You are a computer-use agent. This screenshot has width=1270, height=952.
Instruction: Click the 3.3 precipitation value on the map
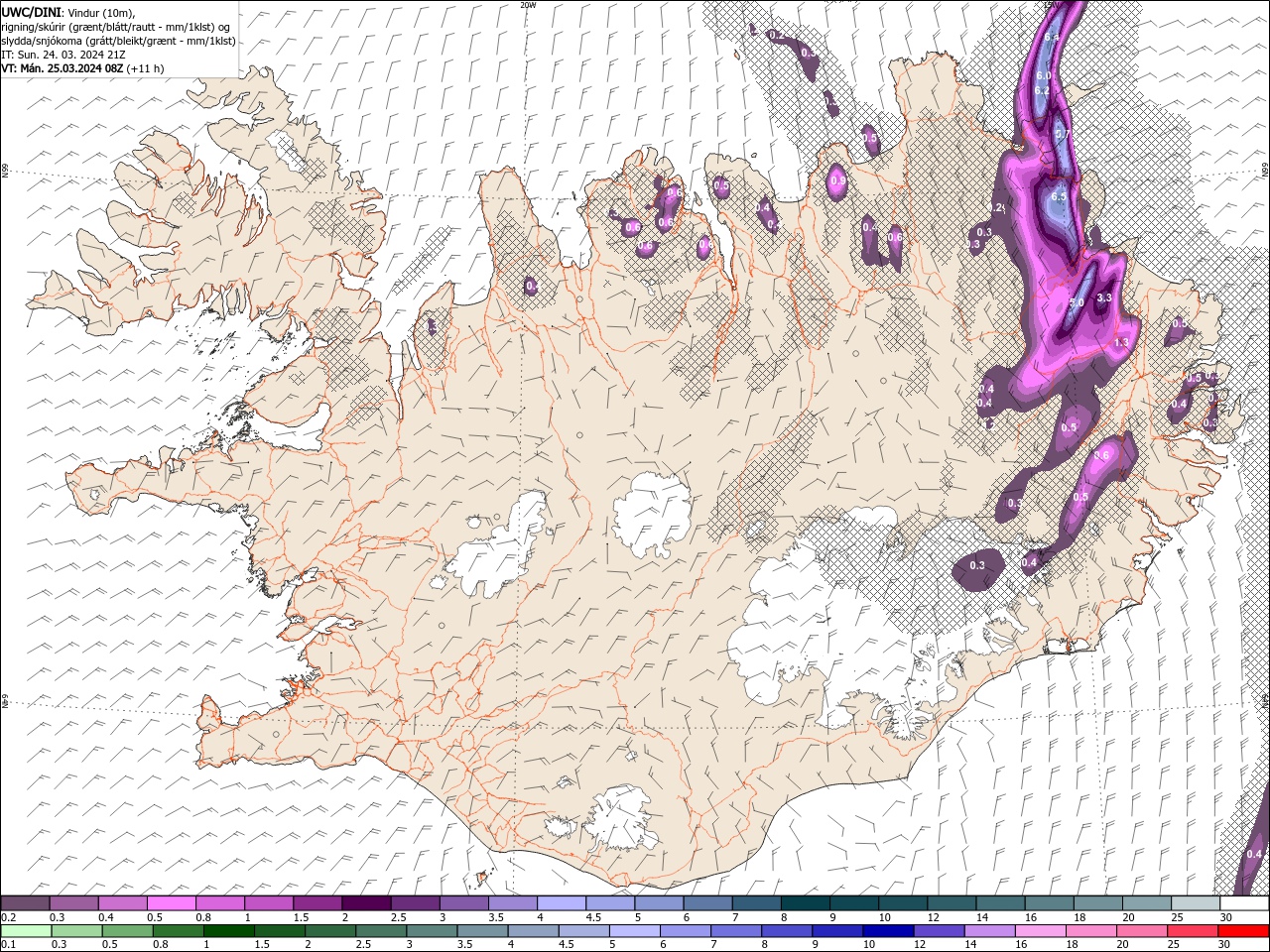click(x=1104, y=297)
